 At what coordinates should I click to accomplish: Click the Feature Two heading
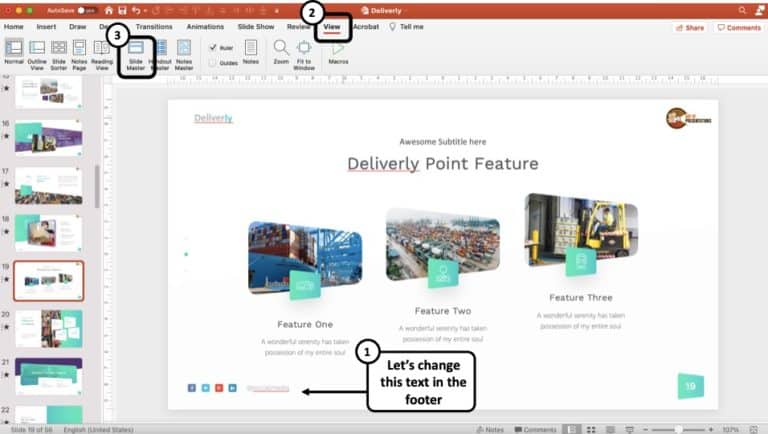pos(443,311)
